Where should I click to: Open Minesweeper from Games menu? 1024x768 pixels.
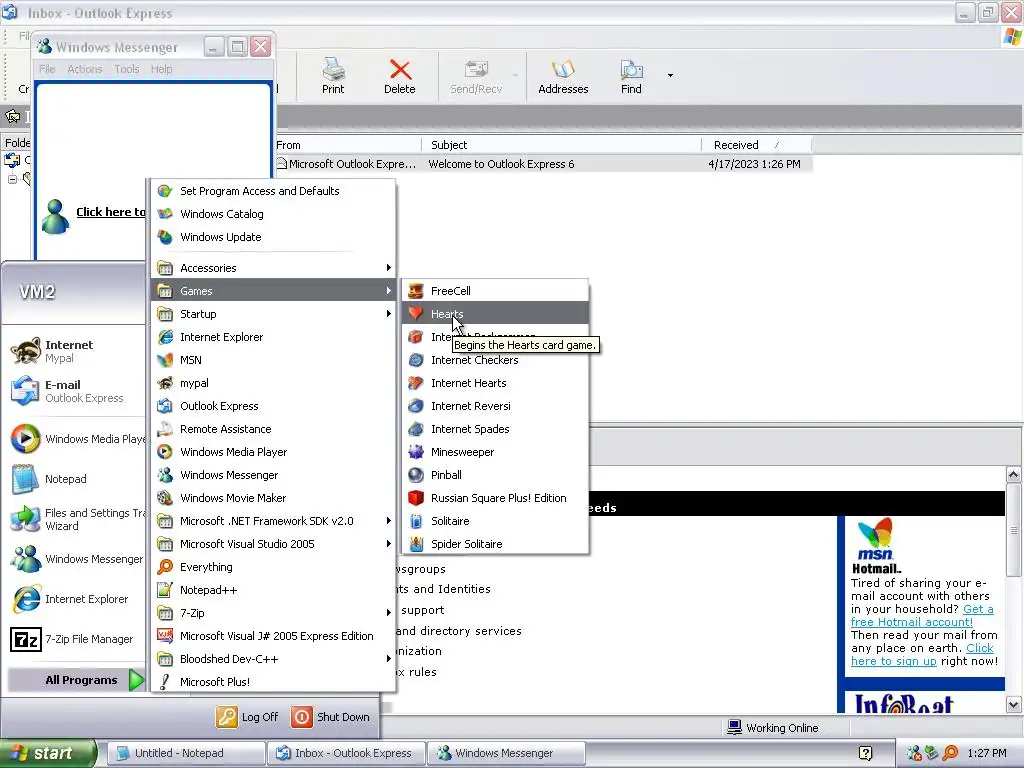point(495,451)
